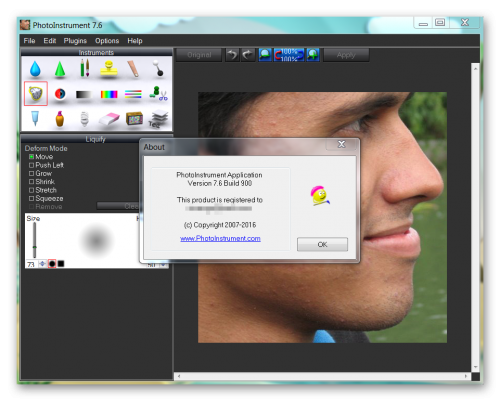The image size is (500, 401).
Task: Select Move deform mode
Action: coord(41,157)
